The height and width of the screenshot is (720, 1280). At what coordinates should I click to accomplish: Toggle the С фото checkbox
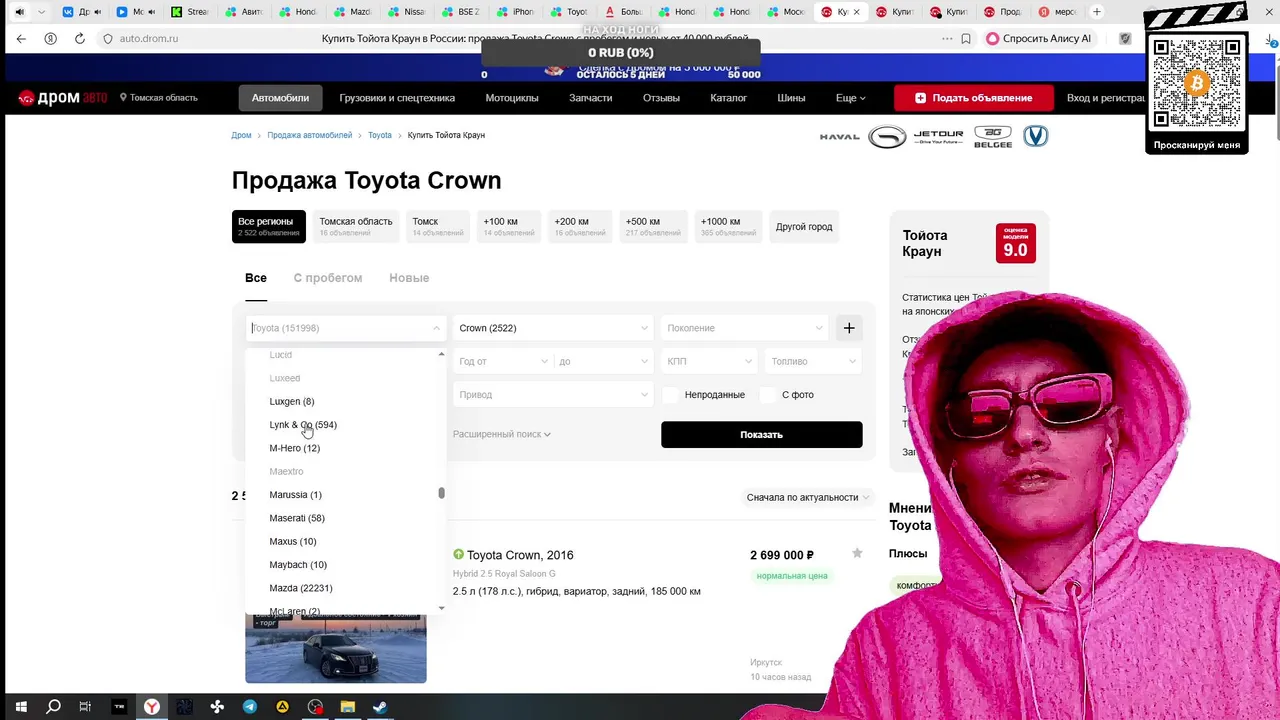pyautogui.click(x=768, y=395)
